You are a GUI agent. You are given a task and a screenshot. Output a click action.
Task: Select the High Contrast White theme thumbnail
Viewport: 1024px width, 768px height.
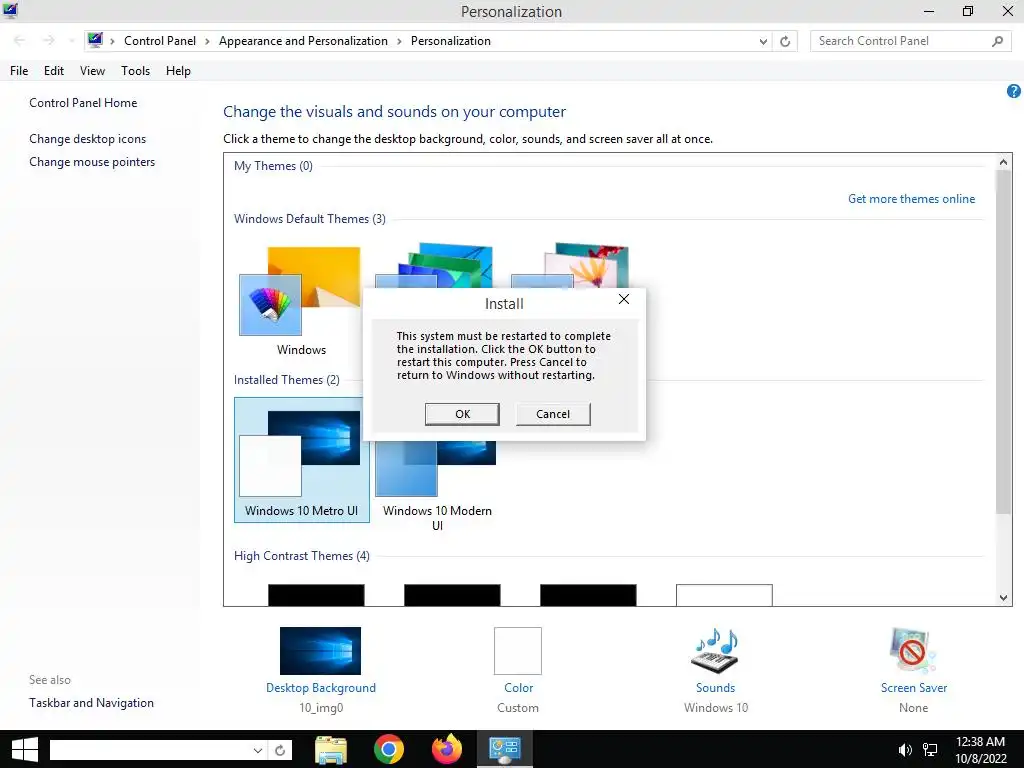[724, 595]
